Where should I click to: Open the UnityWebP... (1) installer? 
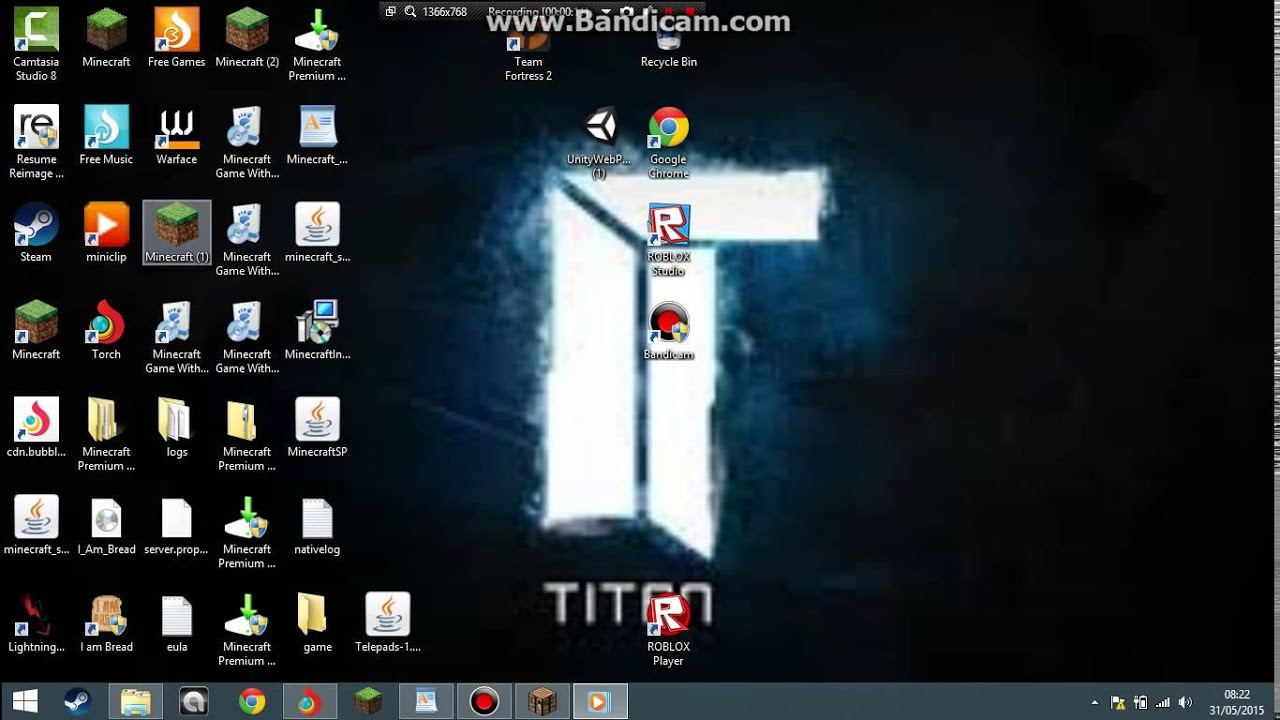pos(599,143)
